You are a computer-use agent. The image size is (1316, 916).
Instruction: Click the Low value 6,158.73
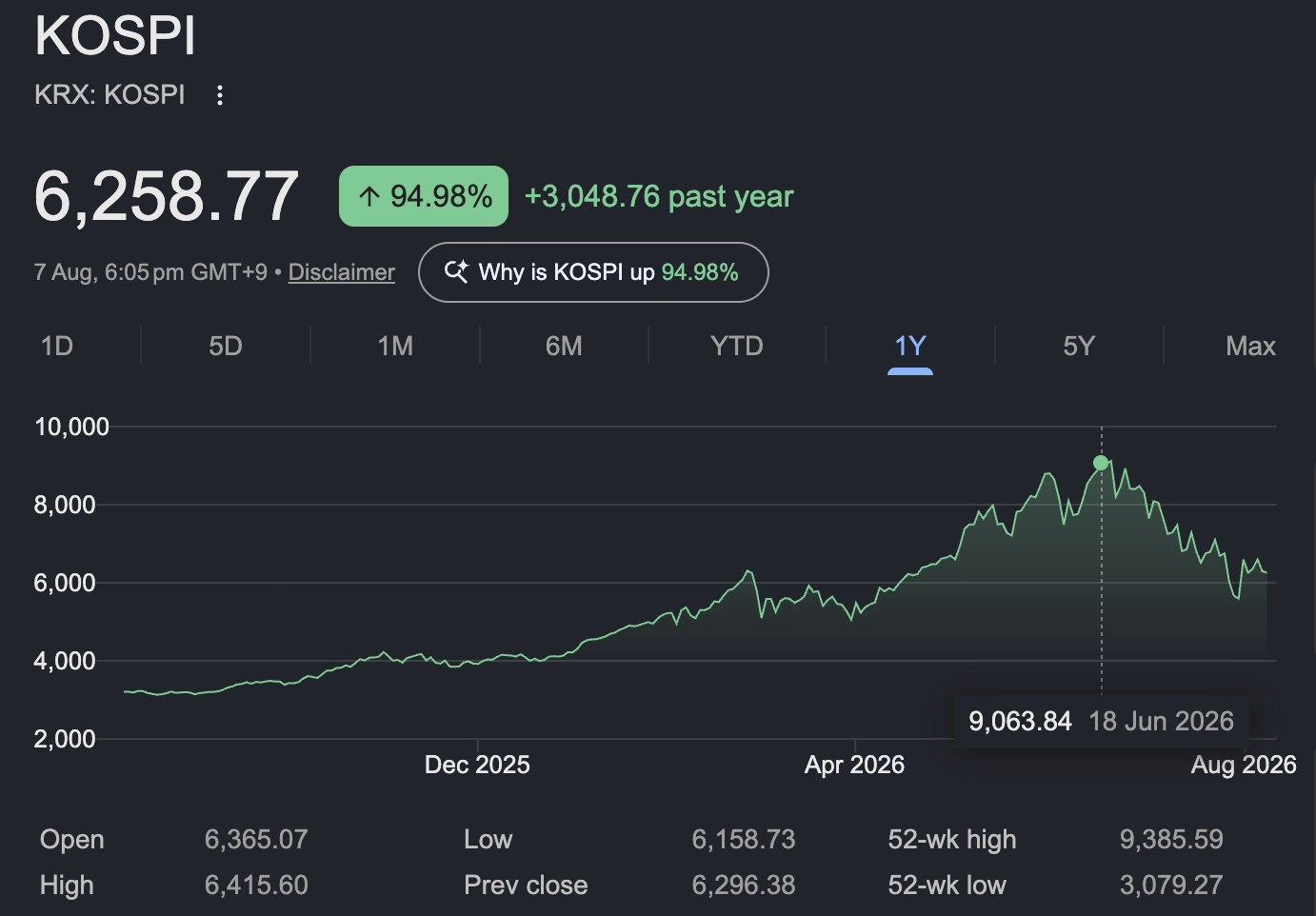pos(744,840)
